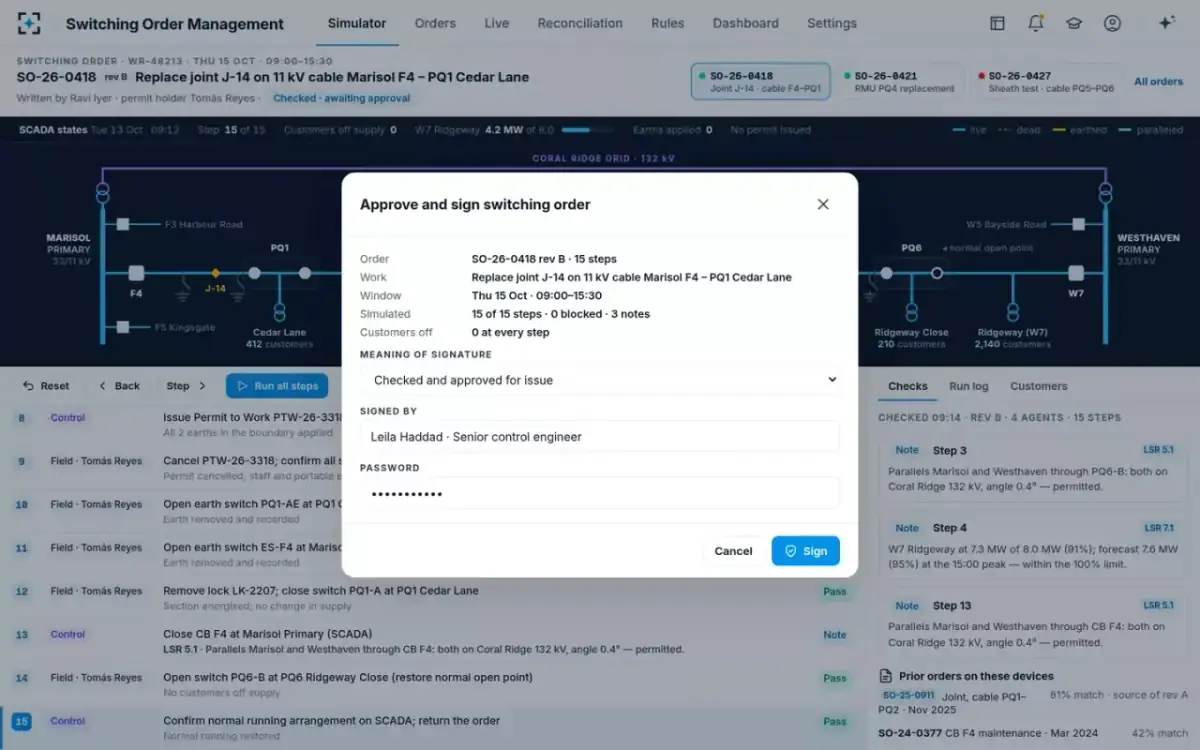
Task: Click the Signed by field
Action: 600,437
